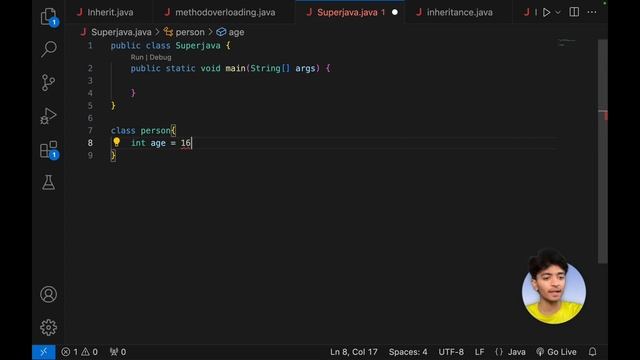Open the Extensions view
This screenshot has height=360, width=640.
pyautogui.click(x=49, y=149)
